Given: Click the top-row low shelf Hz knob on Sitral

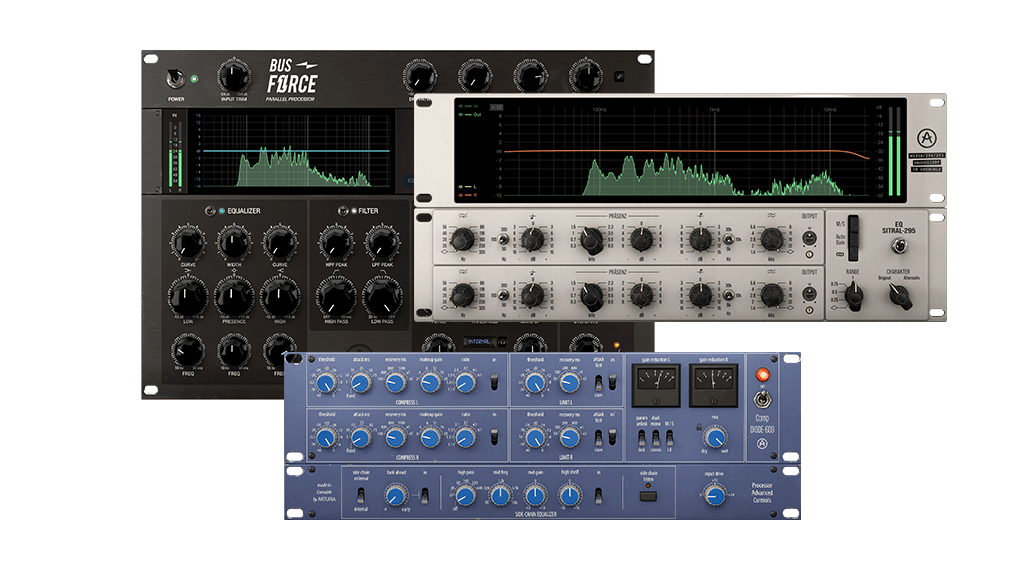Looking at the screenshot, I should 462,239.
